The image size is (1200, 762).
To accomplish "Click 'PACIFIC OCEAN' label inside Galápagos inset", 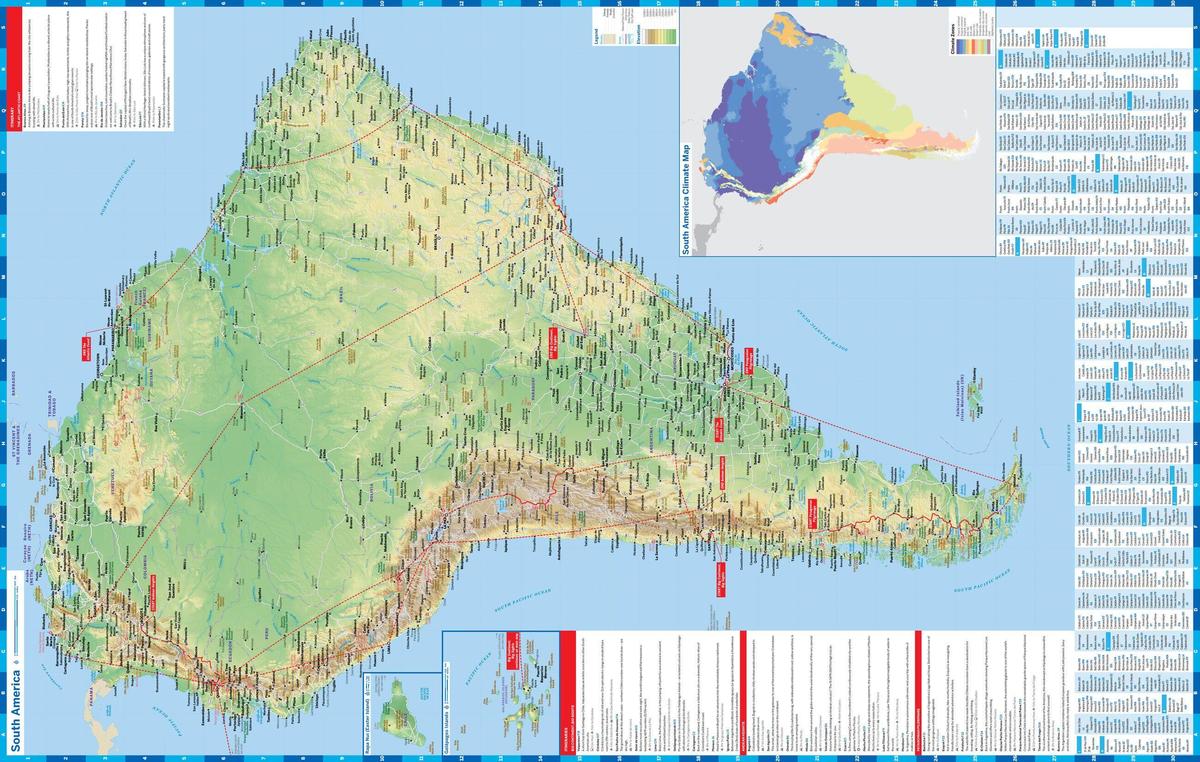I will point(478,669).
